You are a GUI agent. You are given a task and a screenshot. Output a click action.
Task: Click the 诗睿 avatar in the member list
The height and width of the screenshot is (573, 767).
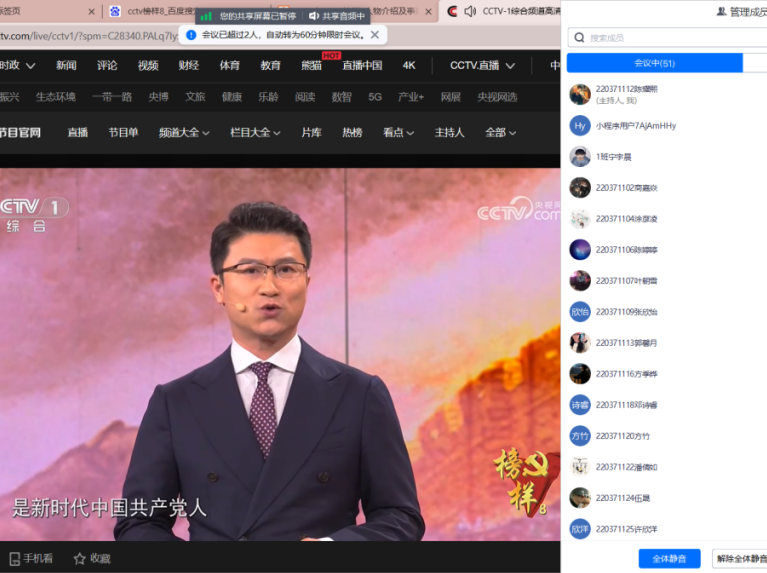coord(580,405)
